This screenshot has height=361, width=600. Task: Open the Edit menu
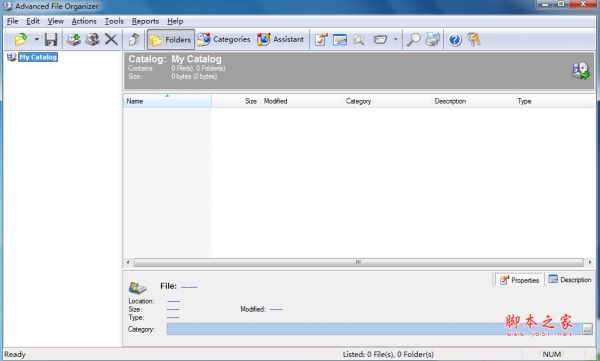(x=33, y=21)
